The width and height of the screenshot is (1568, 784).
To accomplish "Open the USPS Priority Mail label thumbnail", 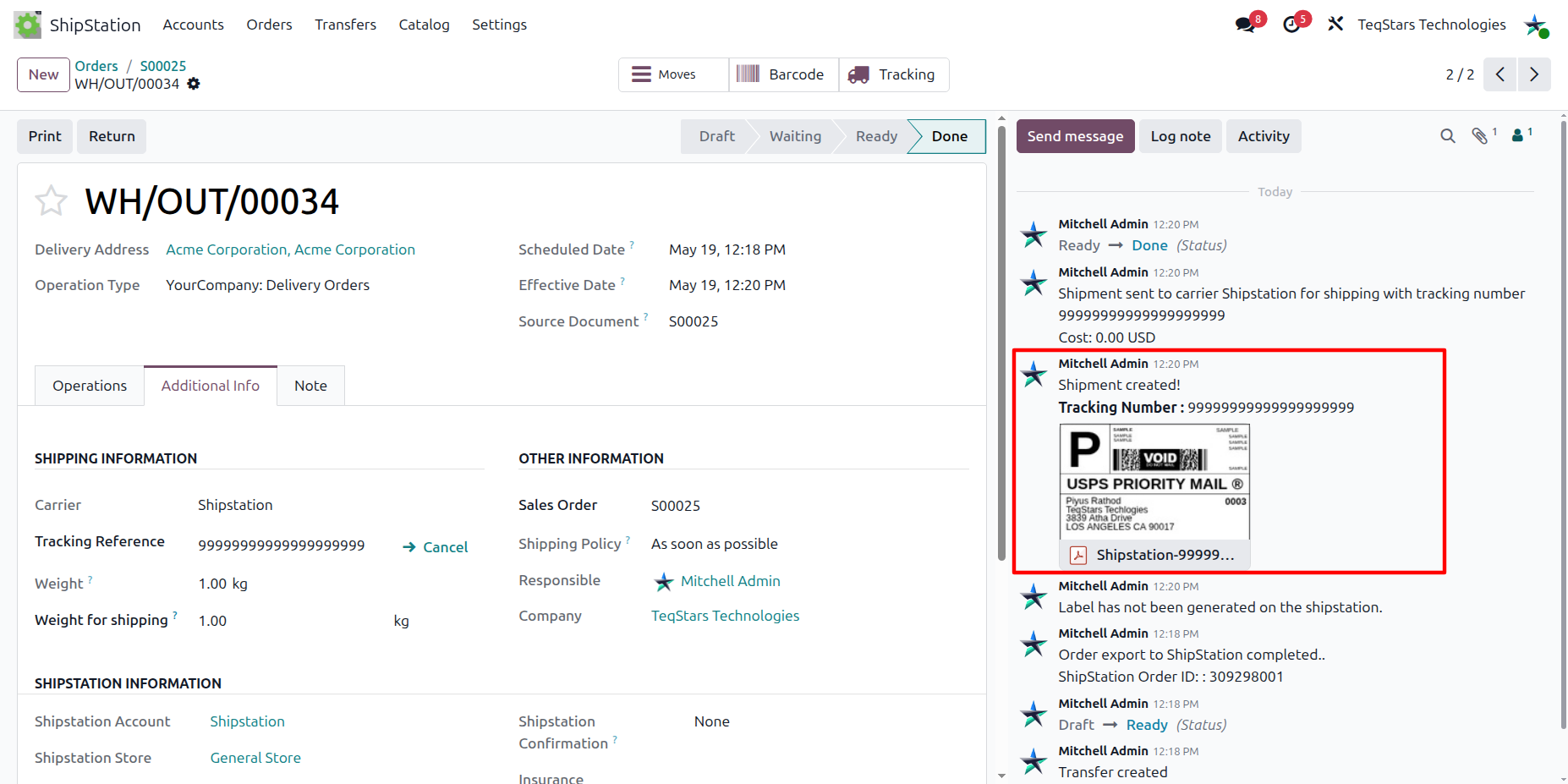I will [x=1154, y=481].
